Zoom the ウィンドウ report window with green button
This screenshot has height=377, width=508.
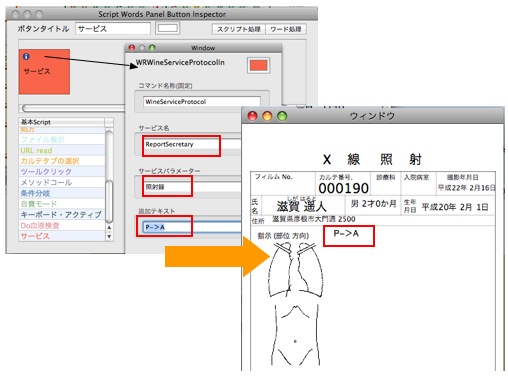click(282, 116)
